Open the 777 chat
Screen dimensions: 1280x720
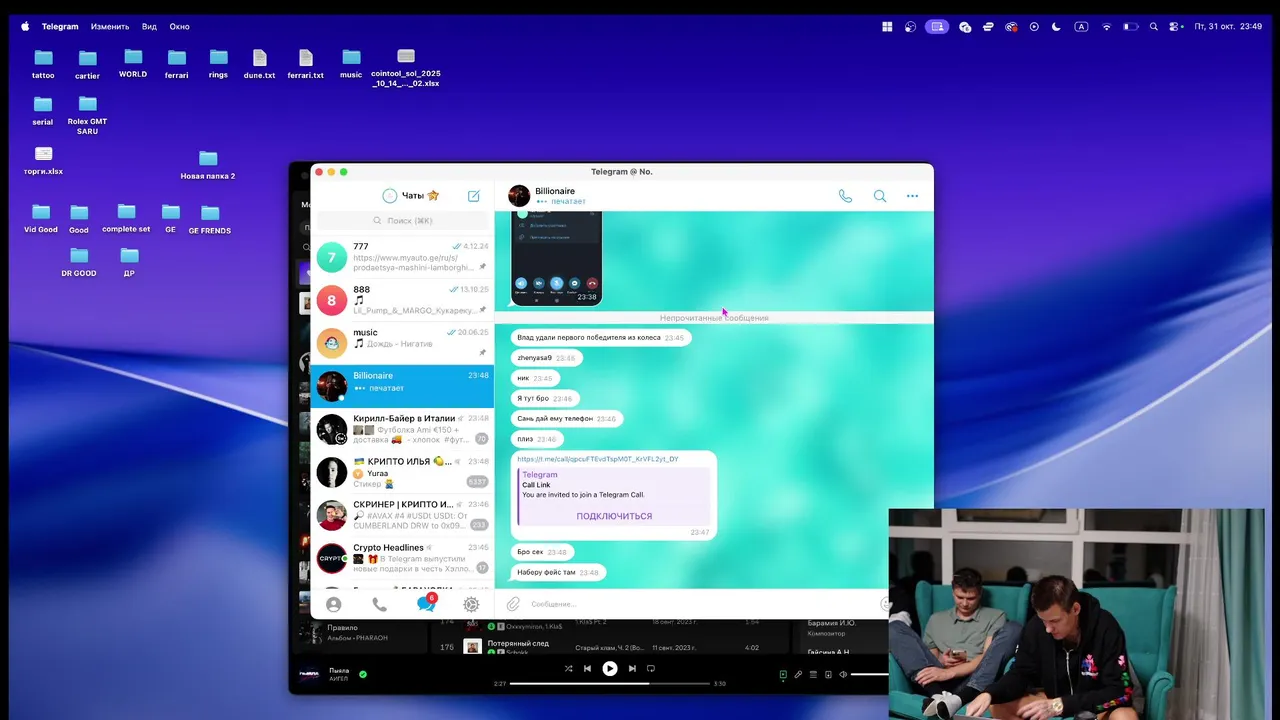click(402, 257)
